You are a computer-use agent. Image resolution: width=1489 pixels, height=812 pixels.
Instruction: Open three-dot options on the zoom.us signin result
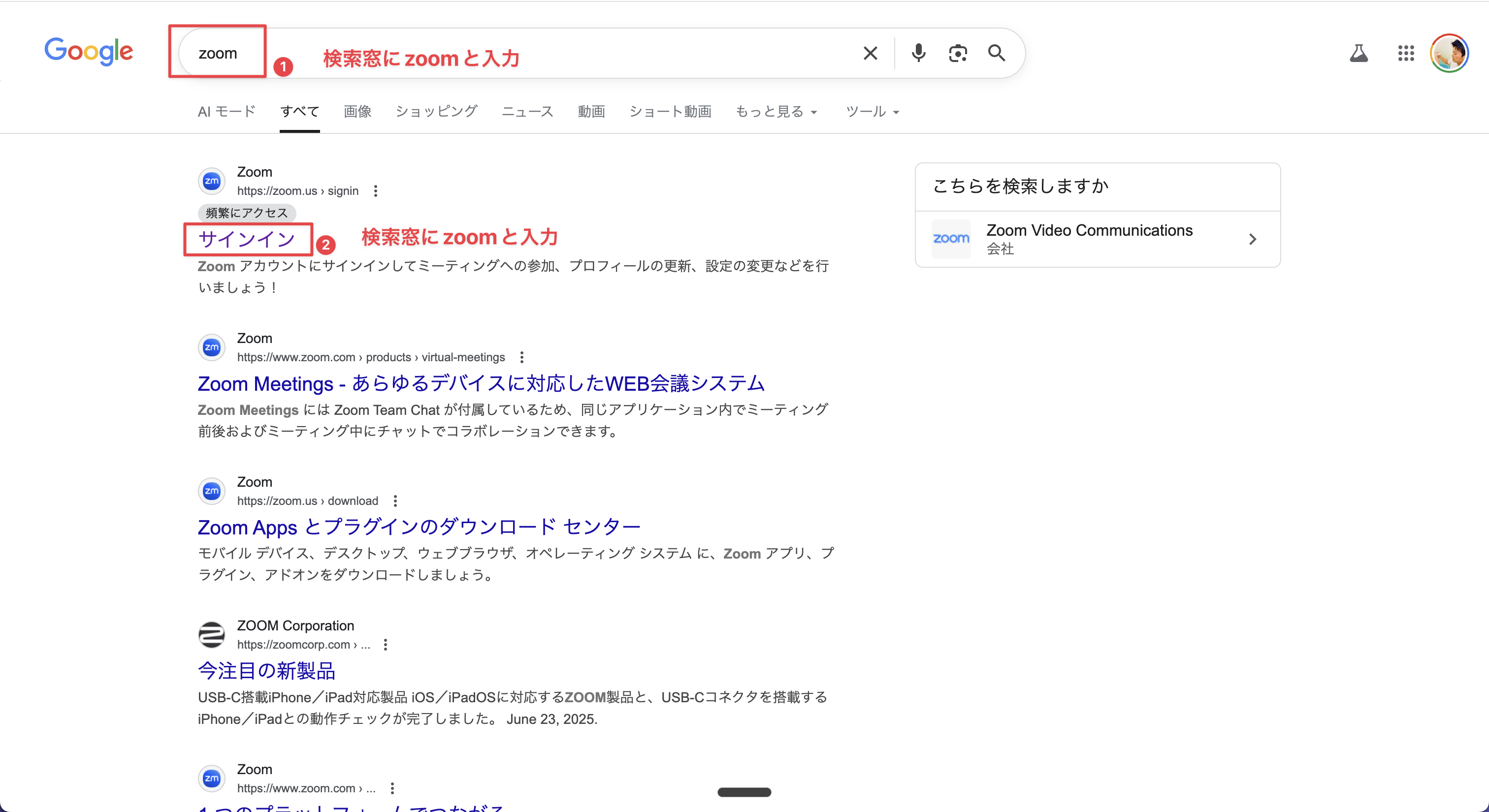tap(376, 190)
